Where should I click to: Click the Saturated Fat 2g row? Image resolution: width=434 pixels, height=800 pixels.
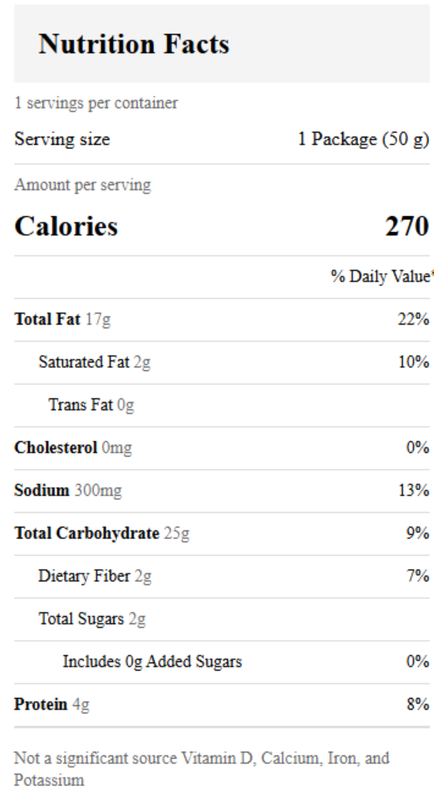(222, 362)
